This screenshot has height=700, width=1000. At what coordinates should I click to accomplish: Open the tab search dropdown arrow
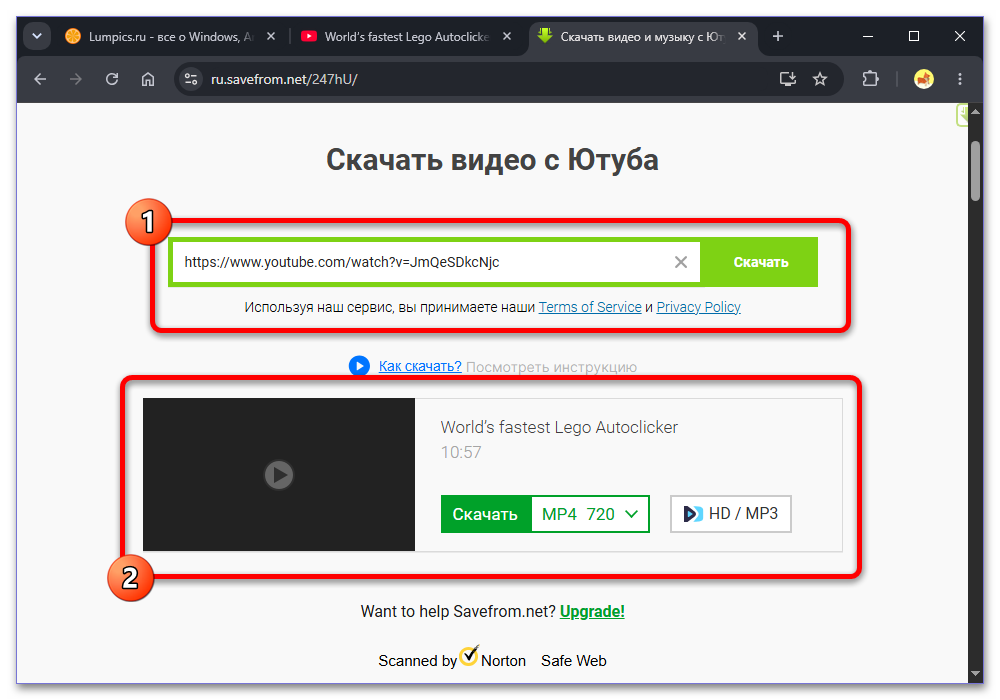pyautogui.click(x=37, y=36)
